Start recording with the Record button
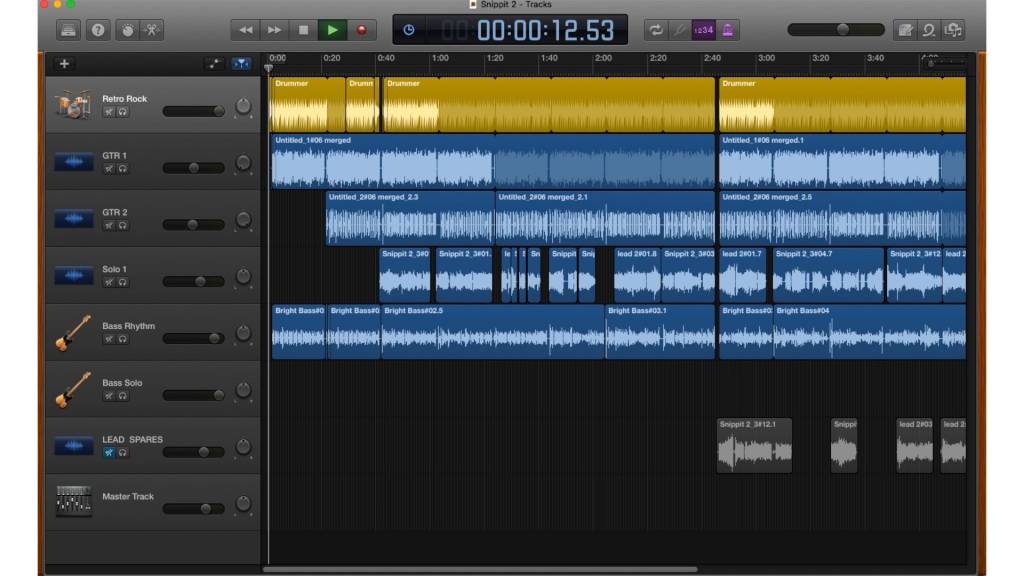The image size is (1024, 576). coord(361,30)
